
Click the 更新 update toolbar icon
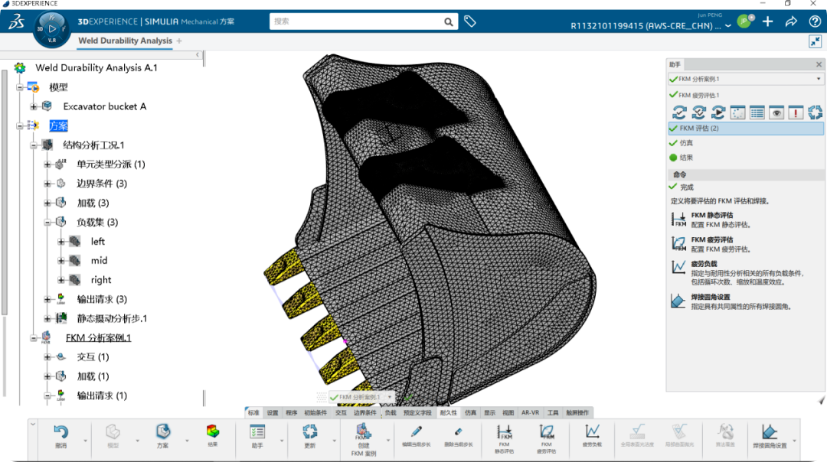click(x=310, y=432)
